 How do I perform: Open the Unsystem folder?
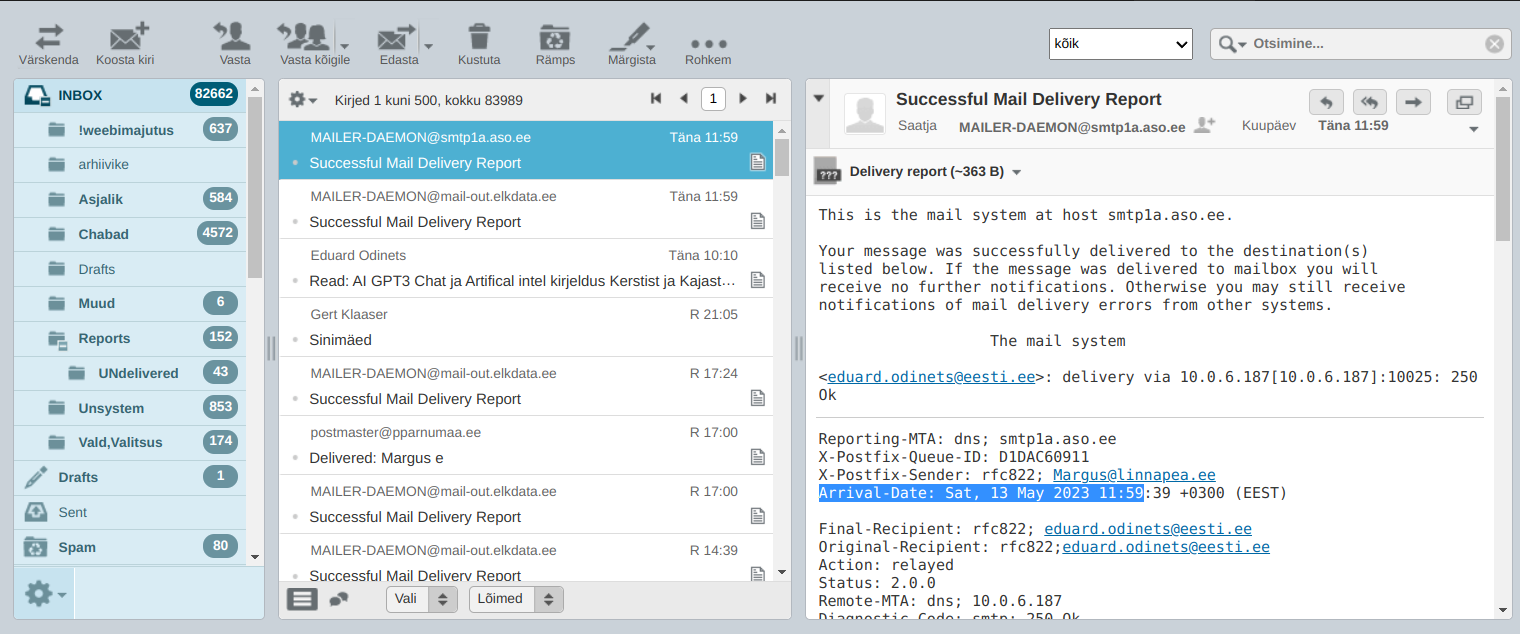(129, 408)
